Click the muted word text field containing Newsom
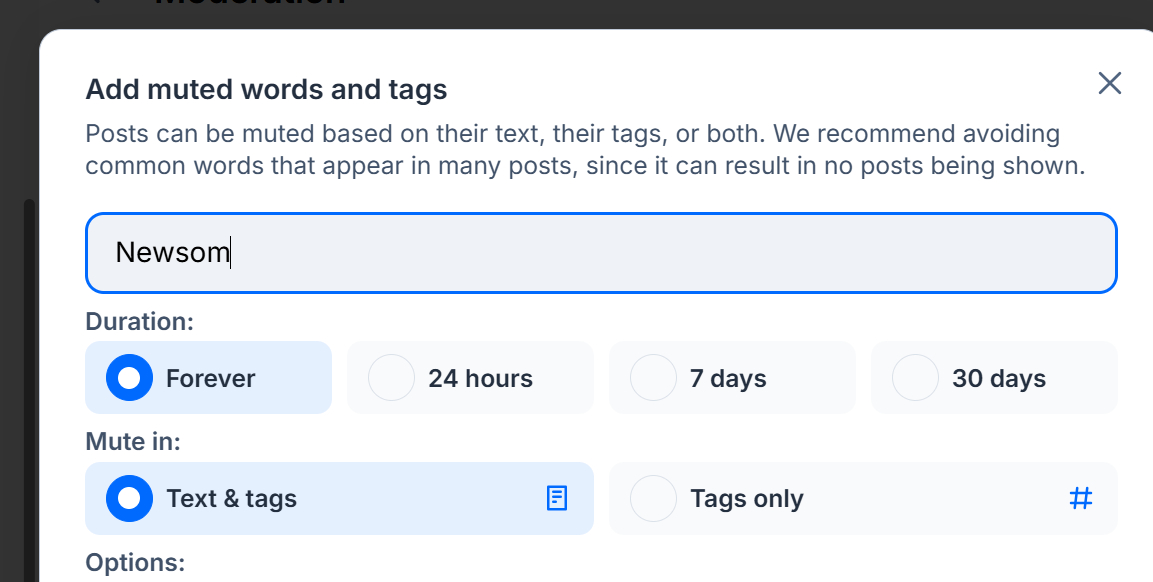The height and width of the screenshot is (582, 1153). pyautogui.click(x=600, y=253)
